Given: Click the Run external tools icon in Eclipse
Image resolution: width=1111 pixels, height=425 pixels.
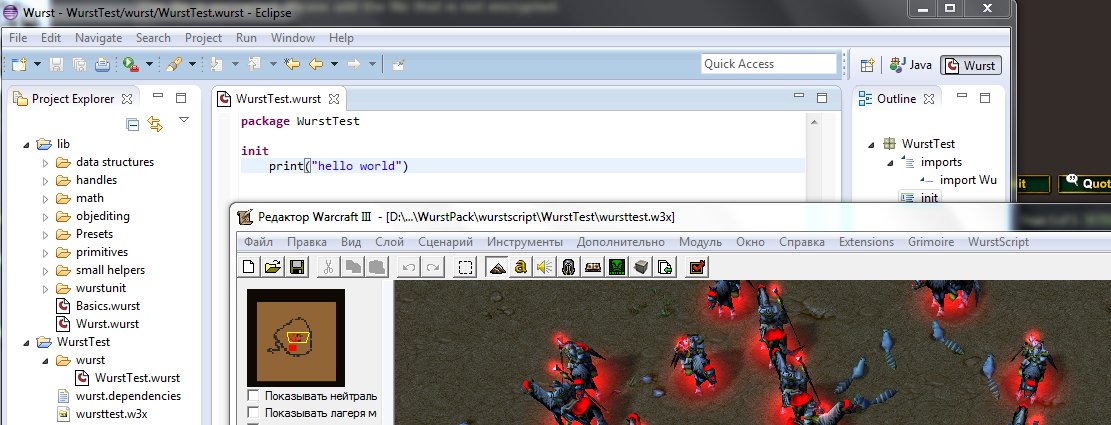Looking at the screenshot, I should pos(130,64).
